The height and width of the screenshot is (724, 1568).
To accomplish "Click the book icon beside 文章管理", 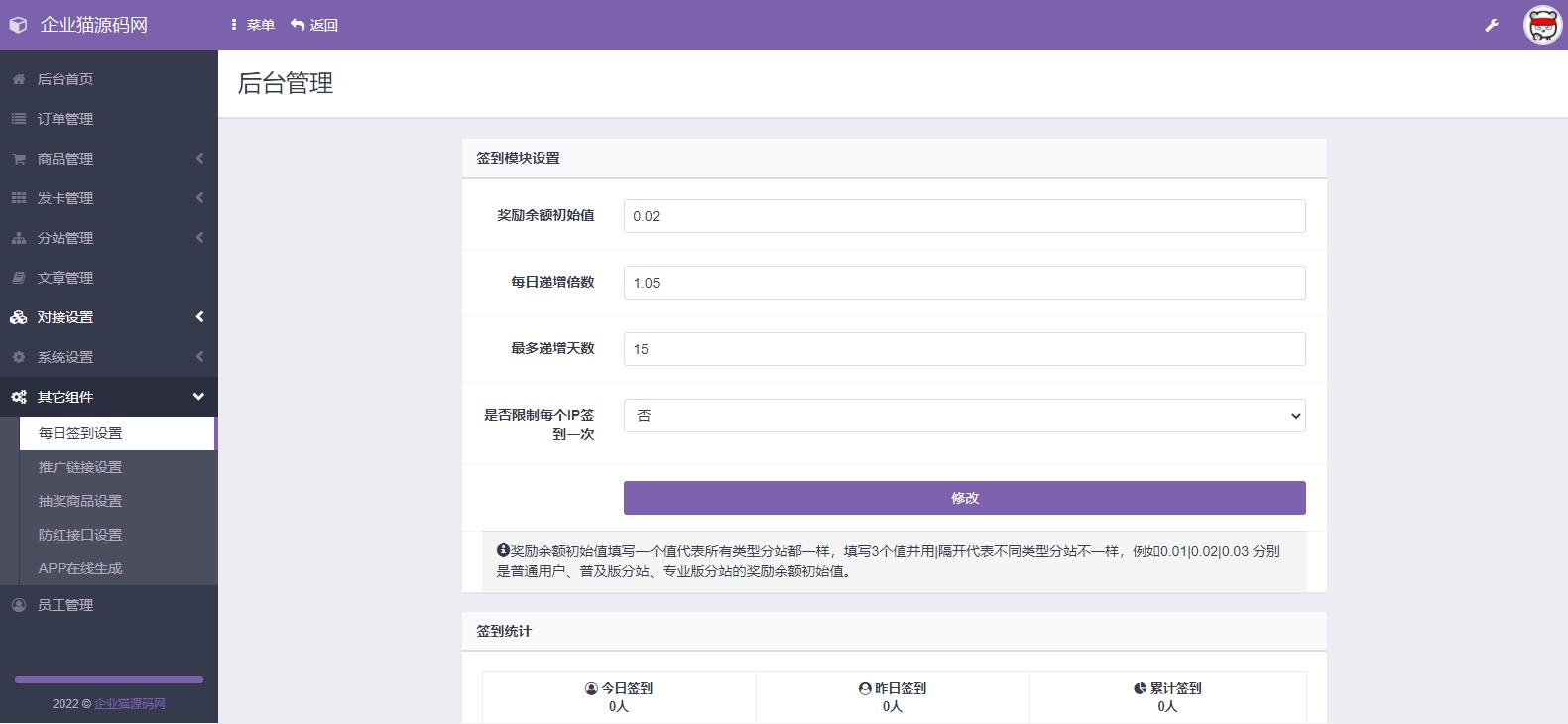I will coord(19,278).
